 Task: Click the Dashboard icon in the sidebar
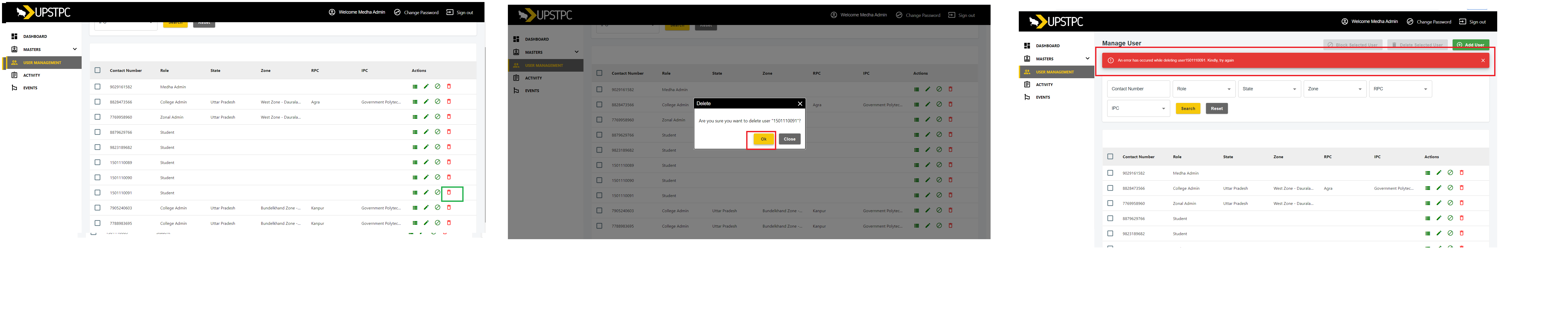coord(14,36)
